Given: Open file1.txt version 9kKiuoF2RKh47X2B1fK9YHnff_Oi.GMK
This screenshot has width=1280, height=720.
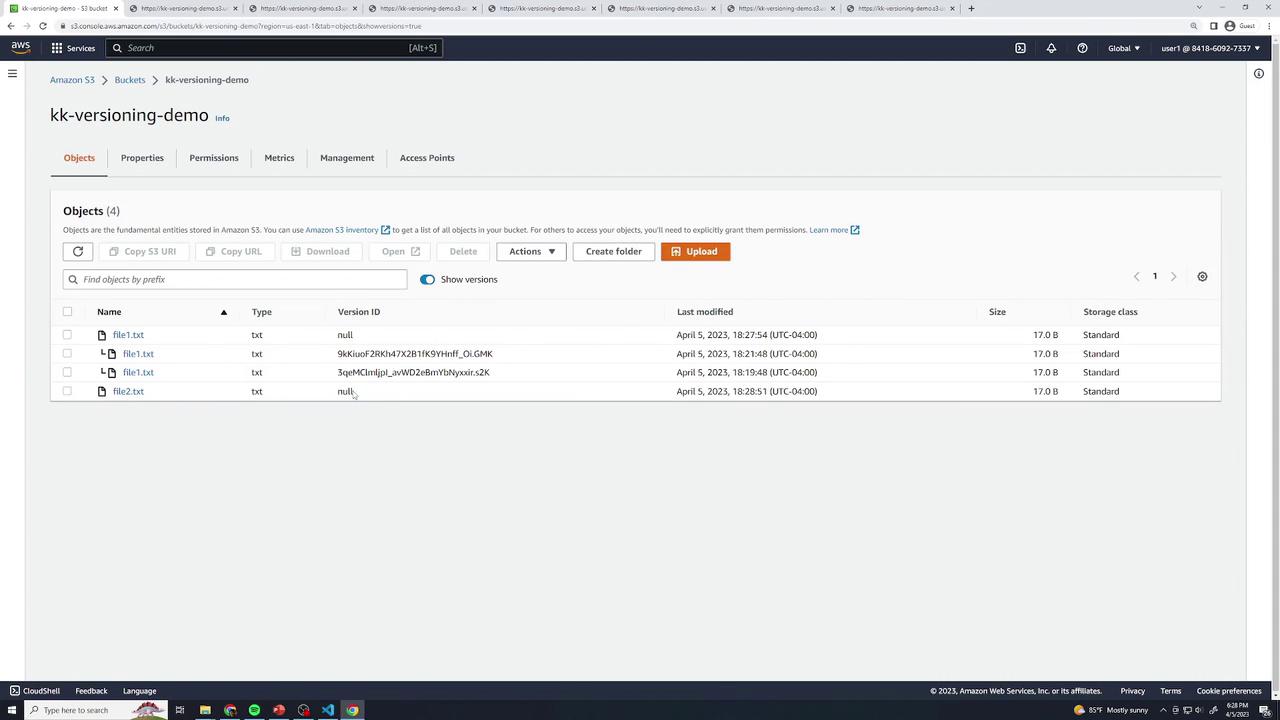Looking at the screenshot, I should coord(138,353).
